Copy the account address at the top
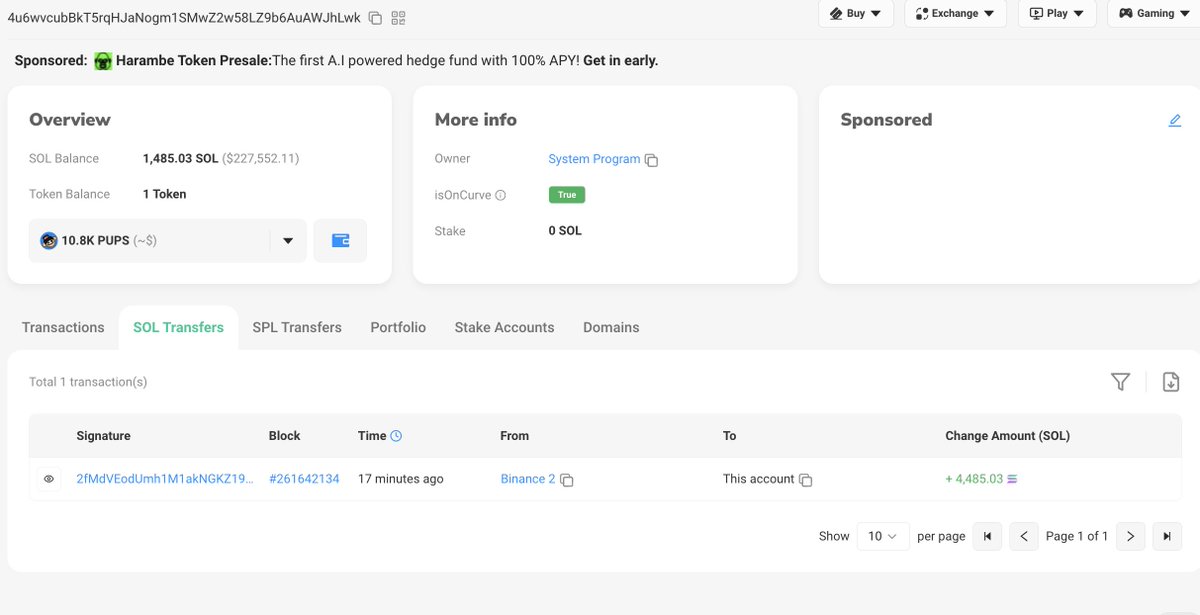 pos(375,18)
